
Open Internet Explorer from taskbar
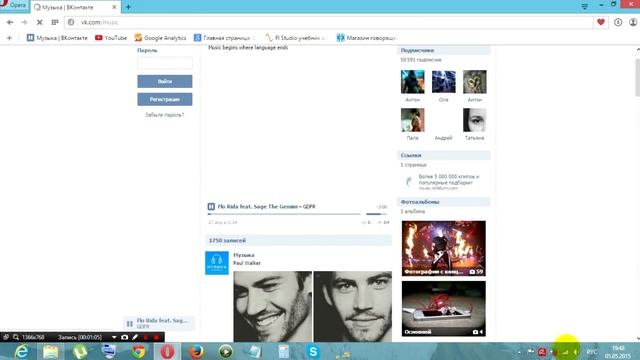tap(21, 351)
